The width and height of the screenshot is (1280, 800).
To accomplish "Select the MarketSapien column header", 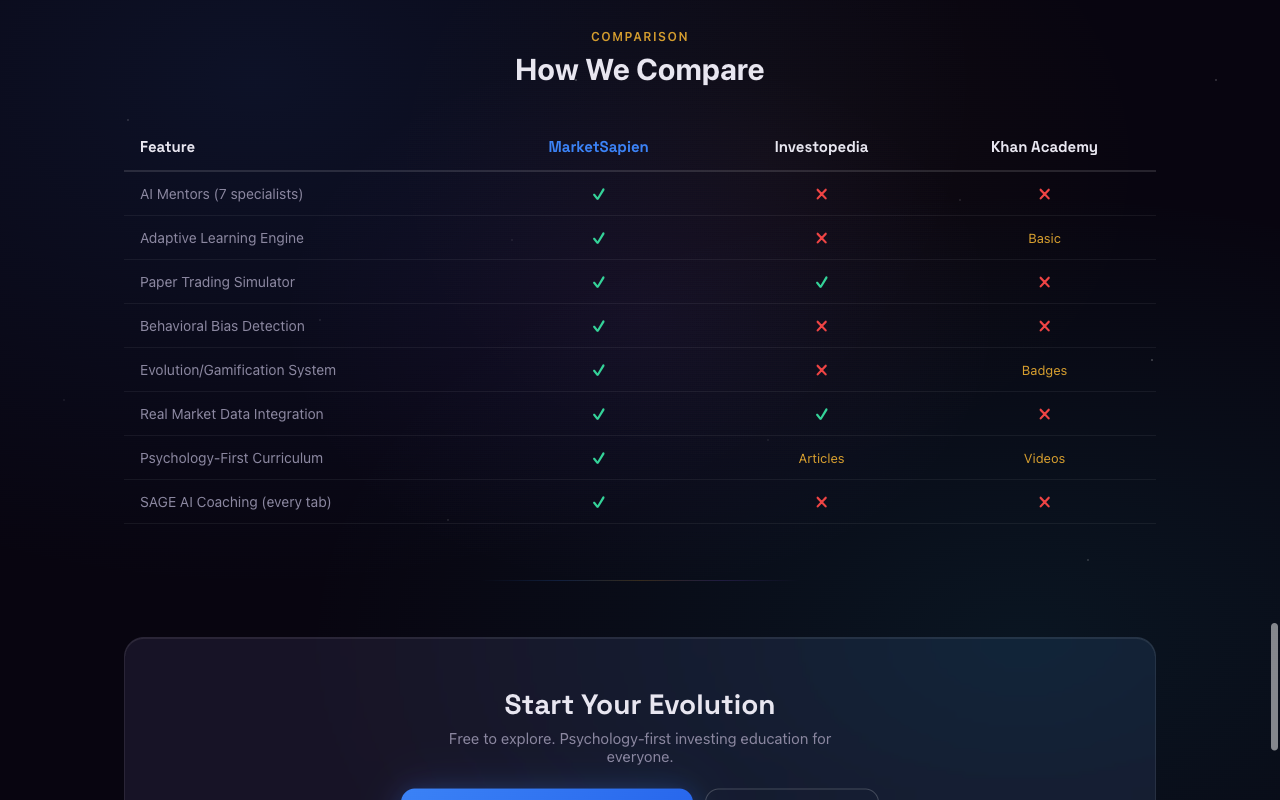I will click(x=598, y=147).
